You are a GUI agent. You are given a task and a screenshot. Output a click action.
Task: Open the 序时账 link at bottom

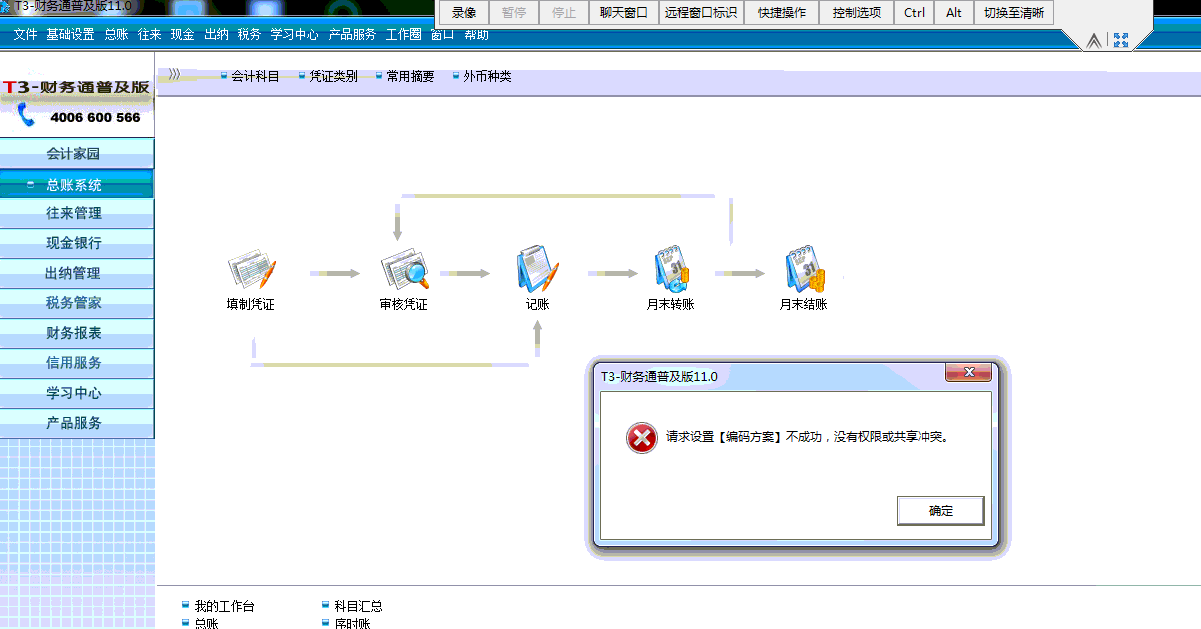(x=352, y=623)
